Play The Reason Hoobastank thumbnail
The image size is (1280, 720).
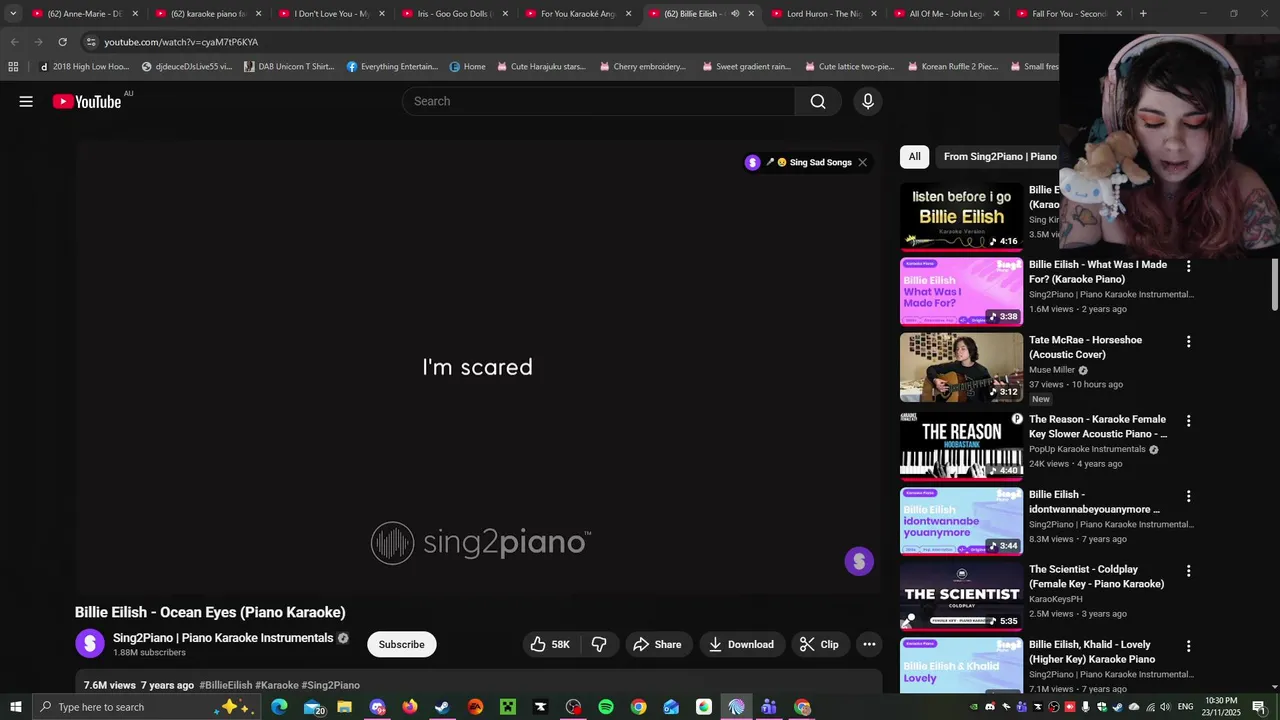[961, 446]
